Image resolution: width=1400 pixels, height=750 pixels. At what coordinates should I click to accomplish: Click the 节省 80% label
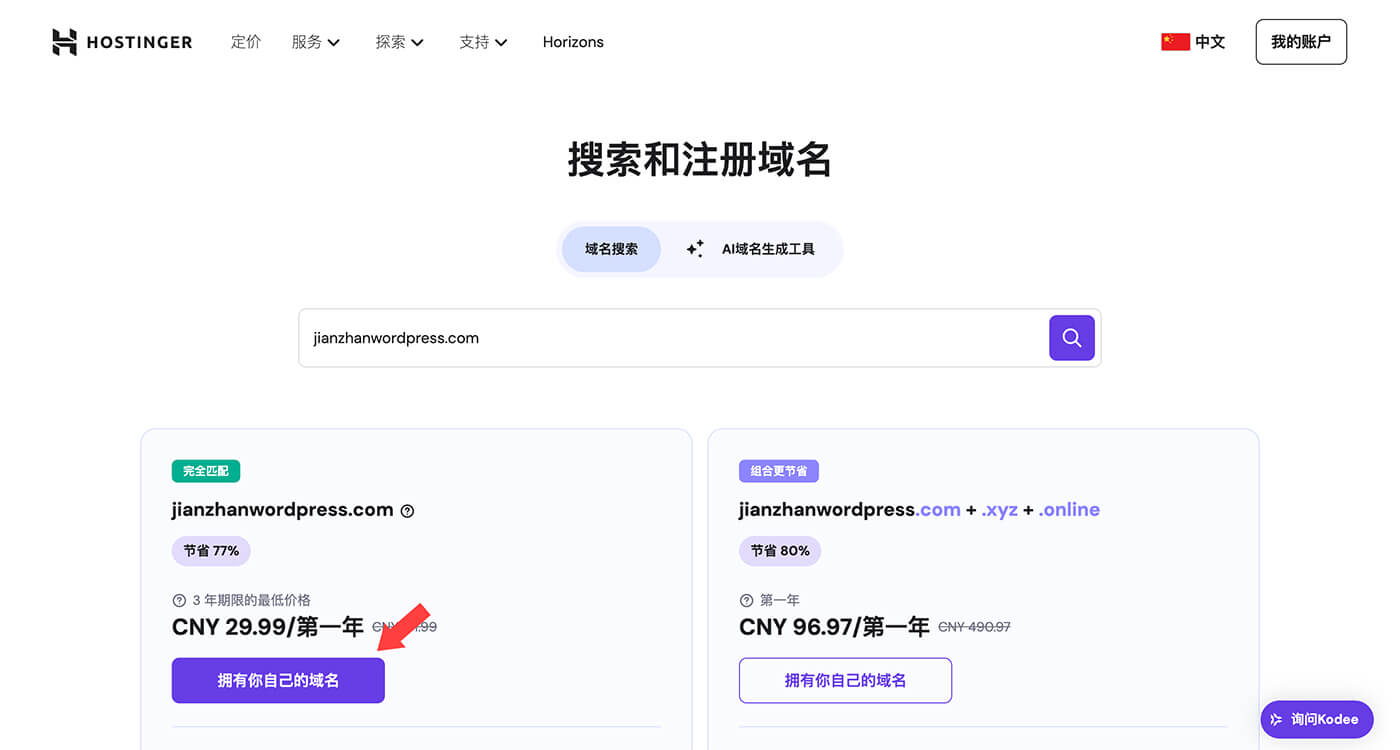[x=780, y=550]
